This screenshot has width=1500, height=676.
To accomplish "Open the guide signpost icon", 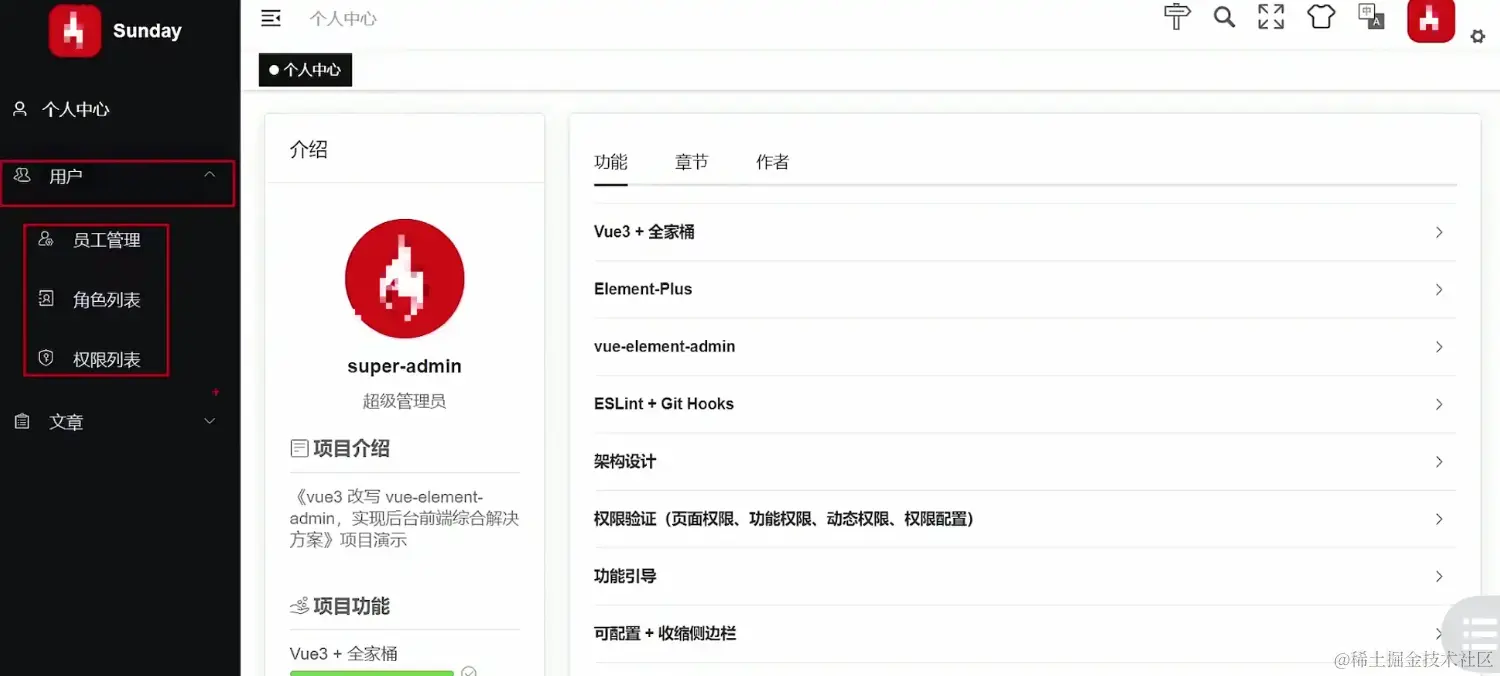I will [1177, 17].
